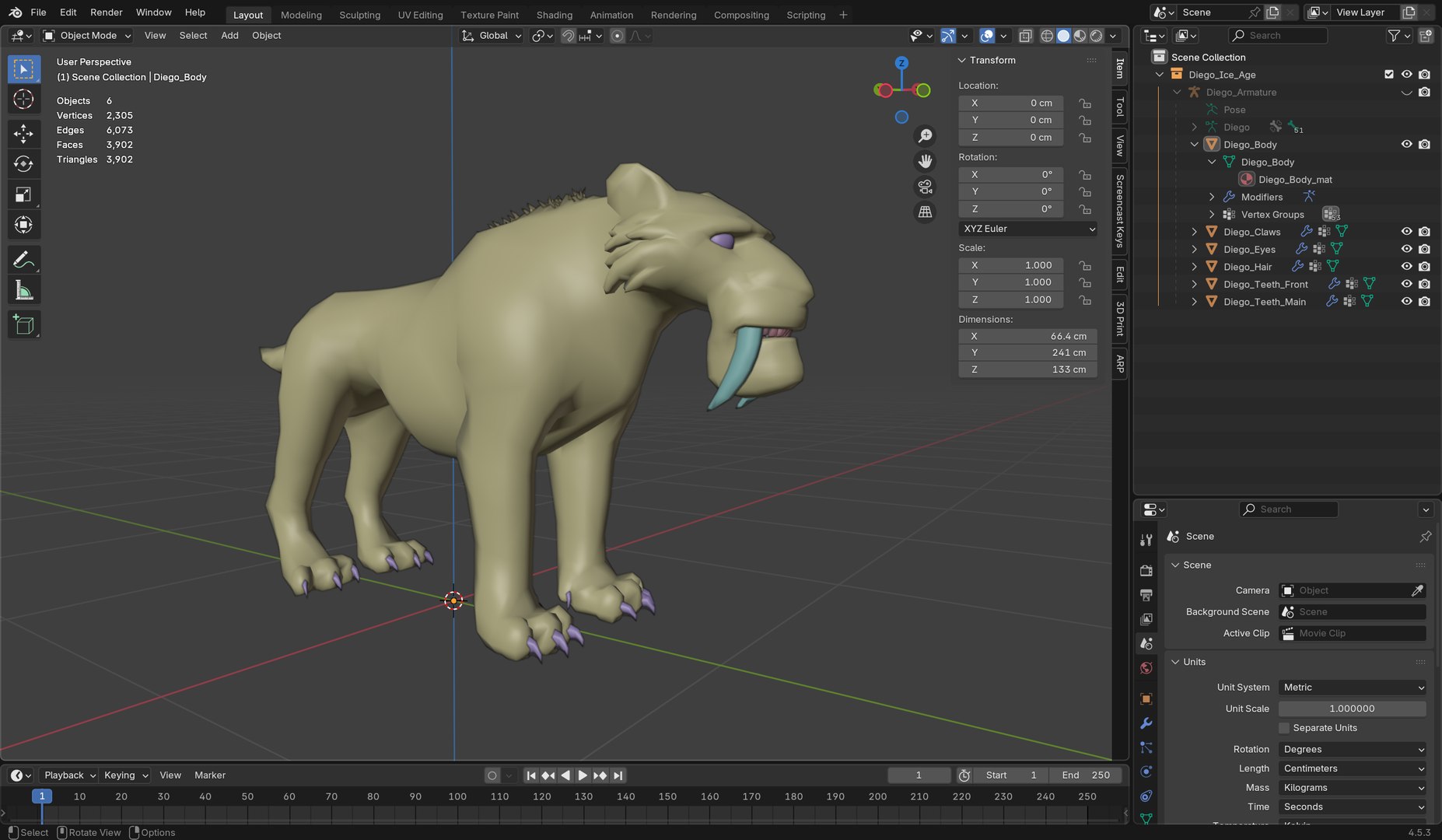Viewport: 1442px width, 840px height.
Task: Open the viewport Add menu
Action: [x=229, y=36]
